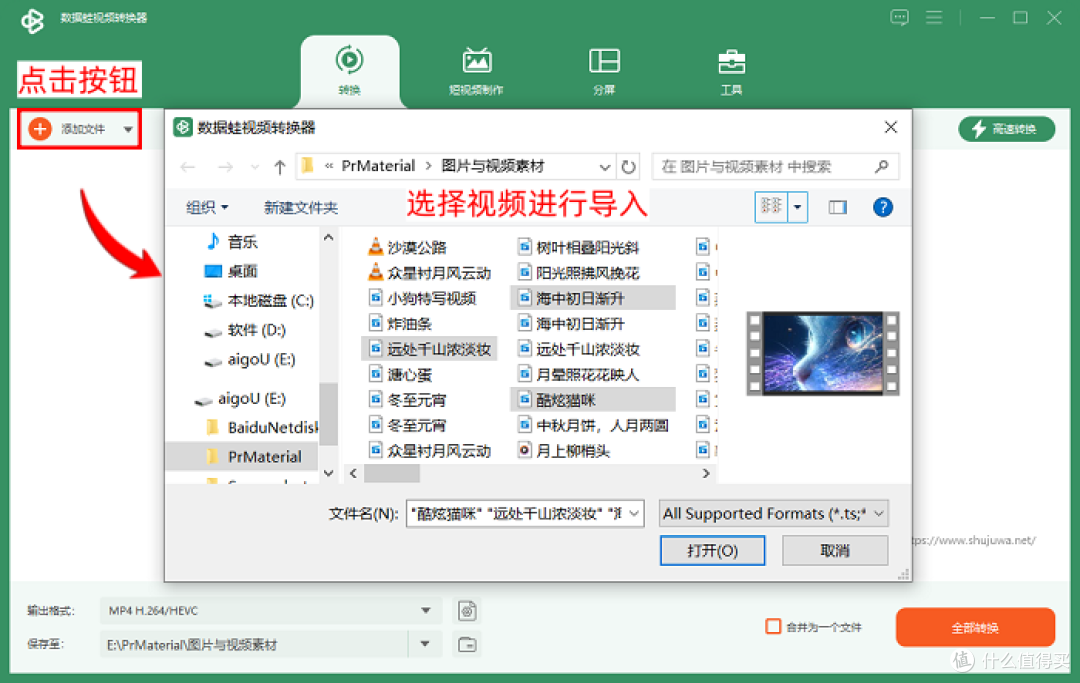This screenshot has height=683, width=1080.
Task: Switch to the 短视频制作 tab
Action: coord(476,71)
